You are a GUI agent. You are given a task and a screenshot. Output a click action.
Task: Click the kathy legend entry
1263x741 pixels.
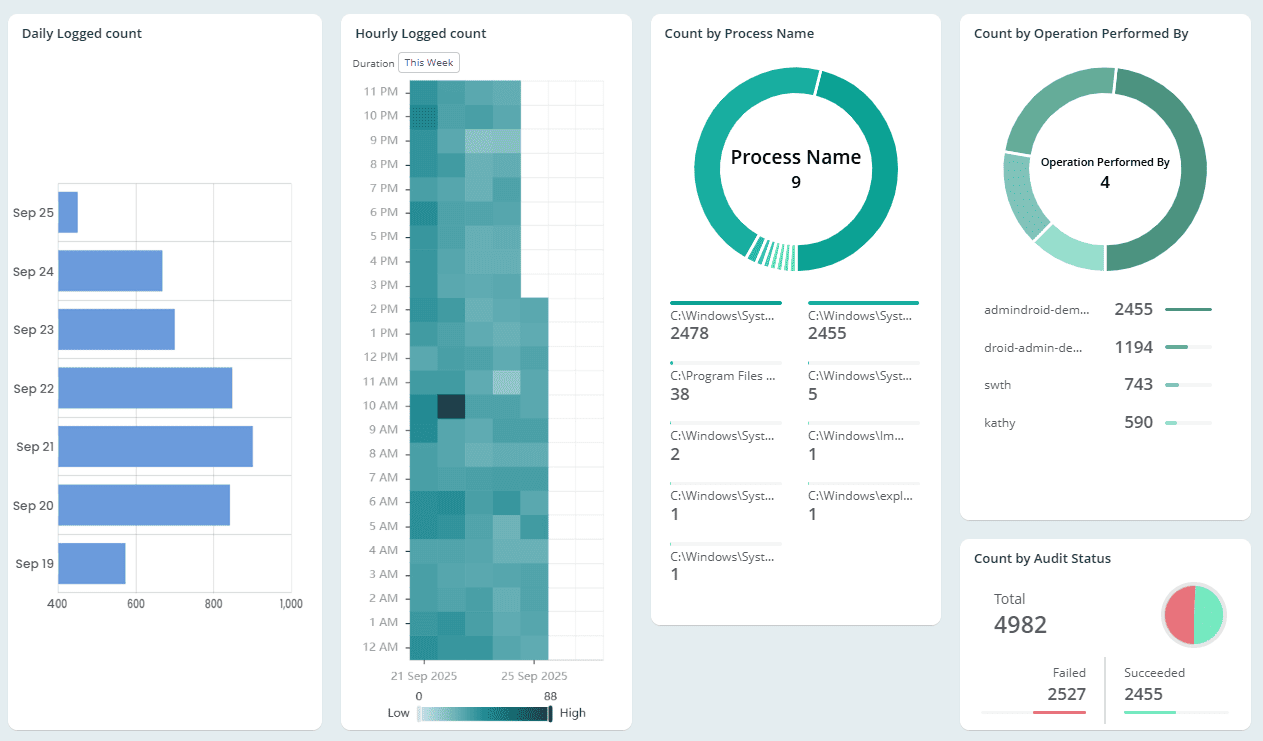click(999, 422)
